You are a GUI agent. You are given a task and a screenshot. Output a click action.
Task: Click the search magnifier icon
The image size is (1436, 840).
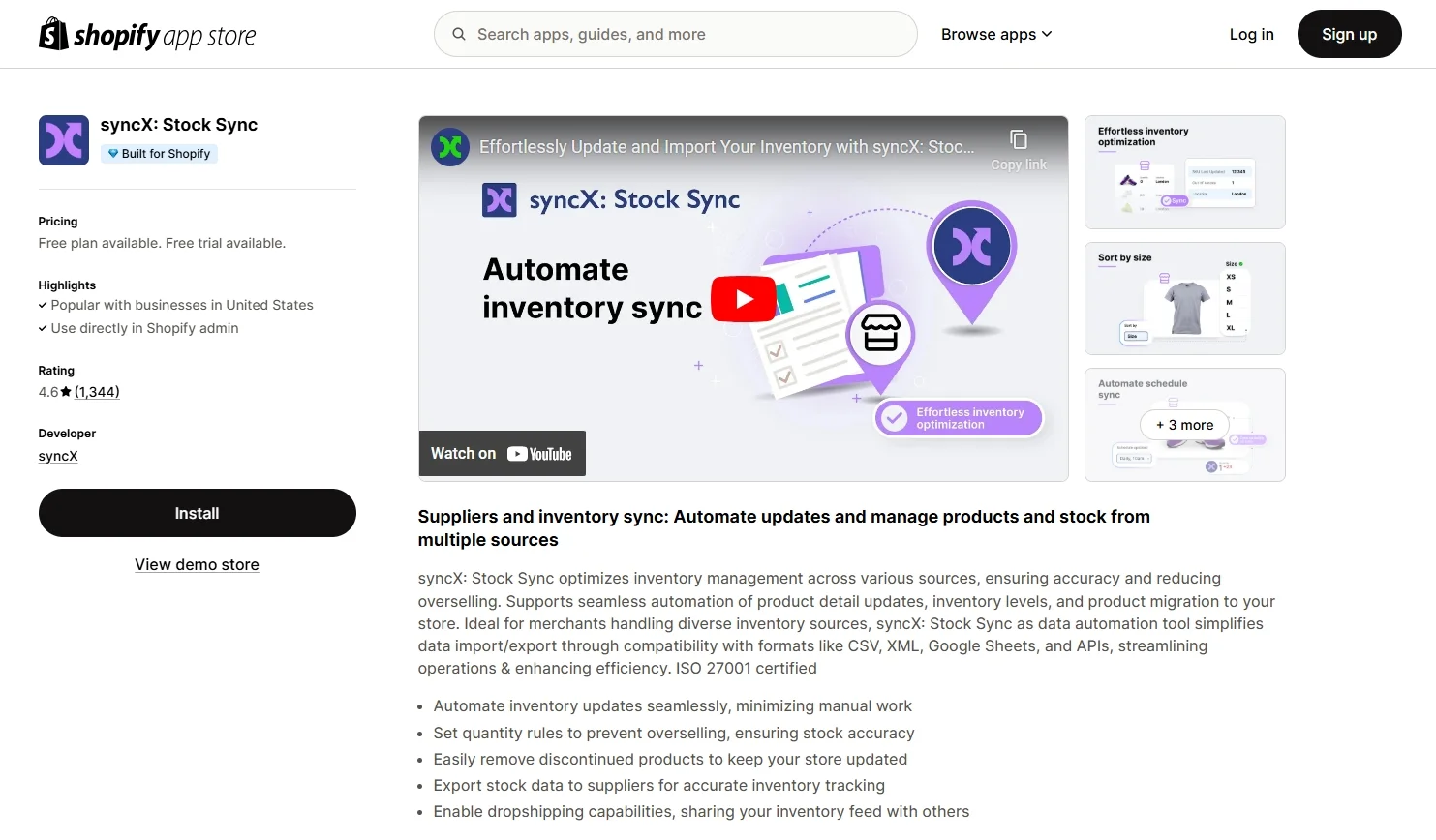(459, 34)
